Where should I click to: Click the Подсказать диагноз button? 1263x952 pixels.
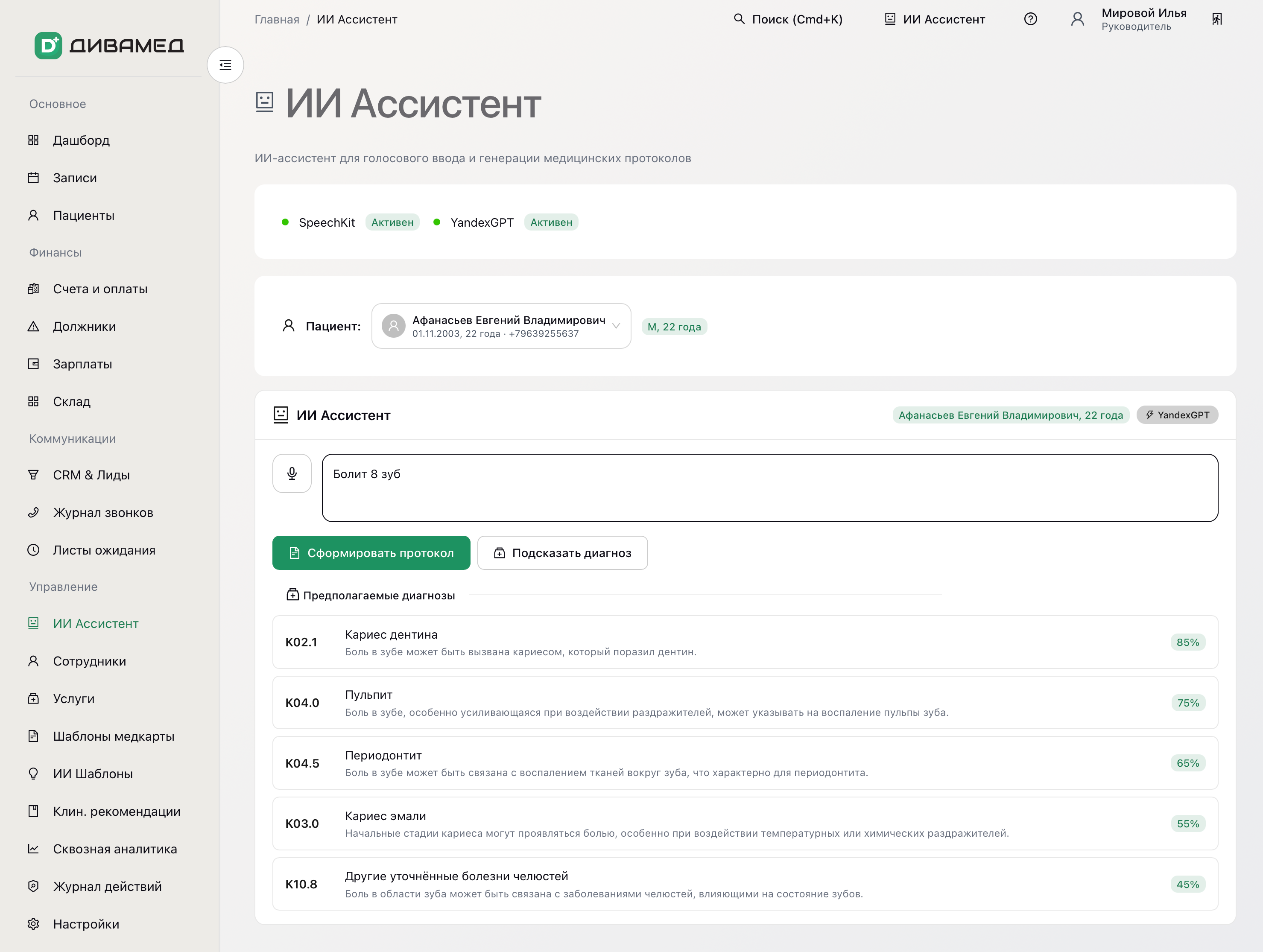pos(562,552)
